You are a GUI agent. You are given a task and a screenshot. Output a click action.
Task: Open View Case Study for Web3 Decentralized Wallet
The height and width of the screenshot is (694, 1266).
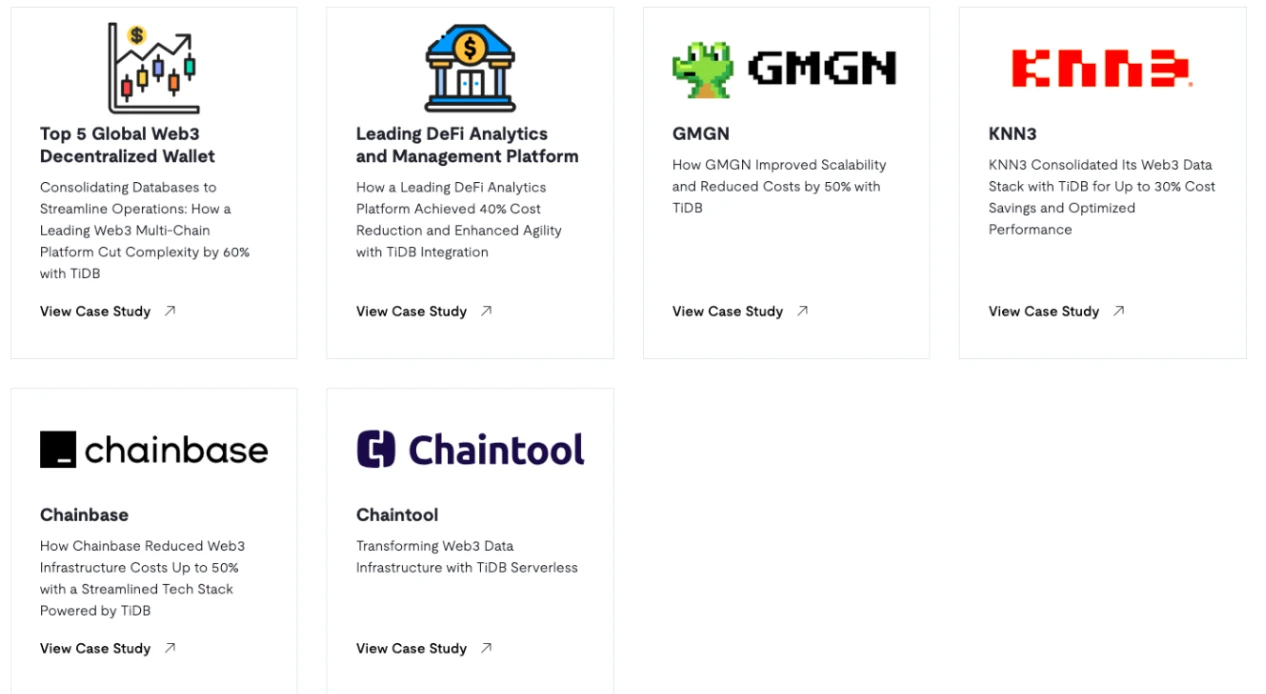(x=108, y=311)
